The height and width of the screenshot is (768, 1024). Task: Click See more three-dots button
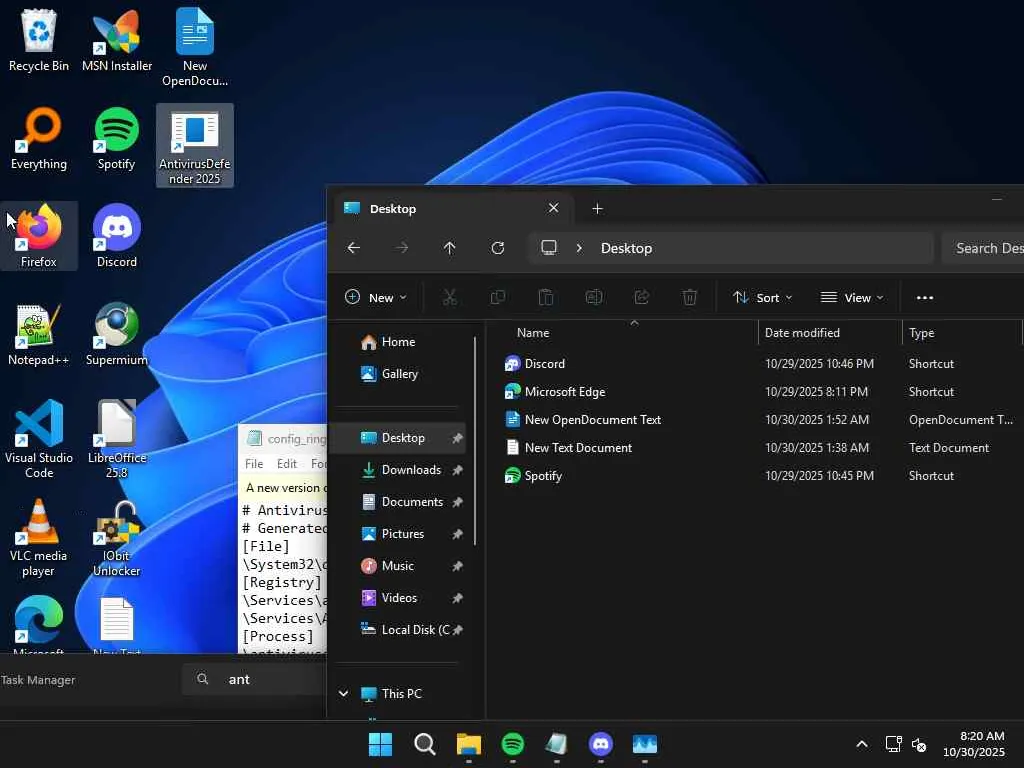coord(924,297)
